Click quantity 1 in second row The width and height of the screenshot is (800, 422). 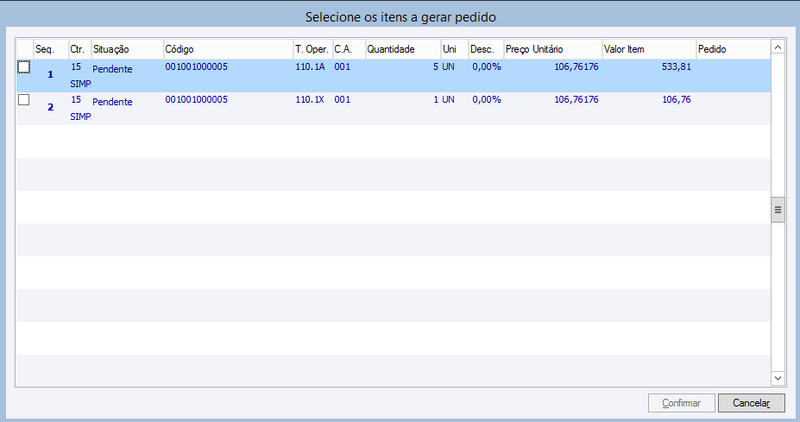point(436,100)
